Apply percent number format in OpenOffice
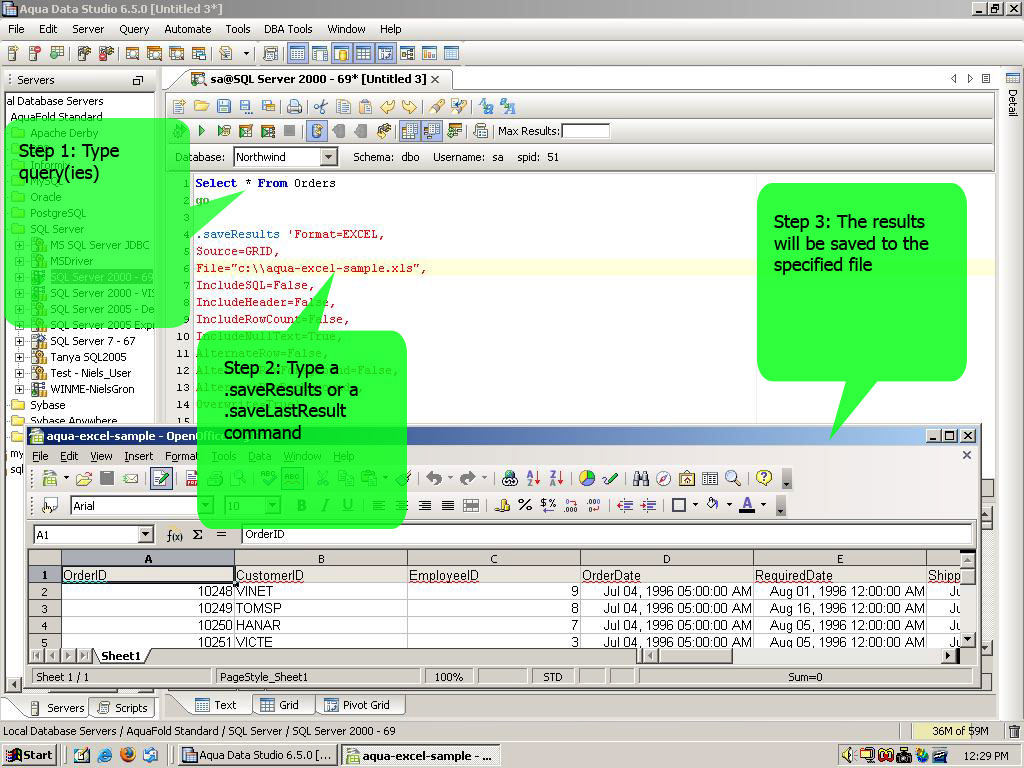The width and height of the screenshot is (1024, 768). (525, 505)
